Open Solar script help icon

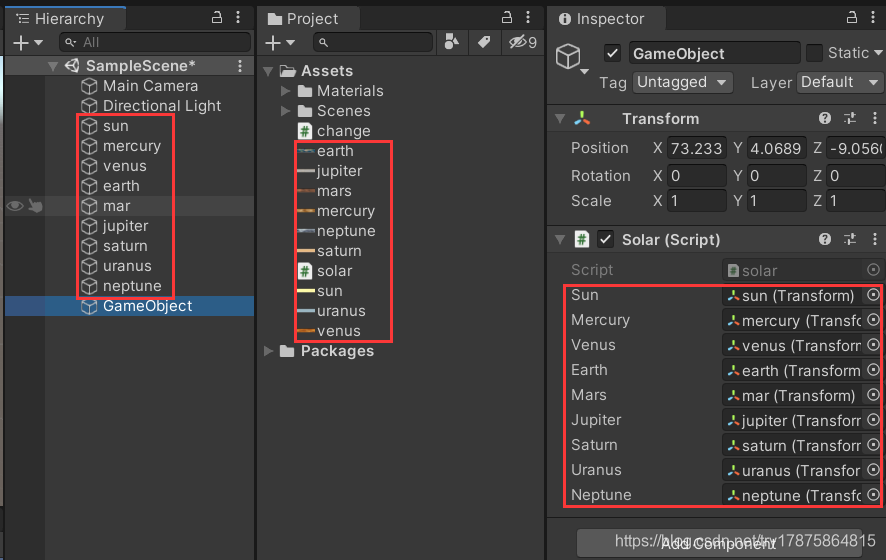tap(824, 239)
